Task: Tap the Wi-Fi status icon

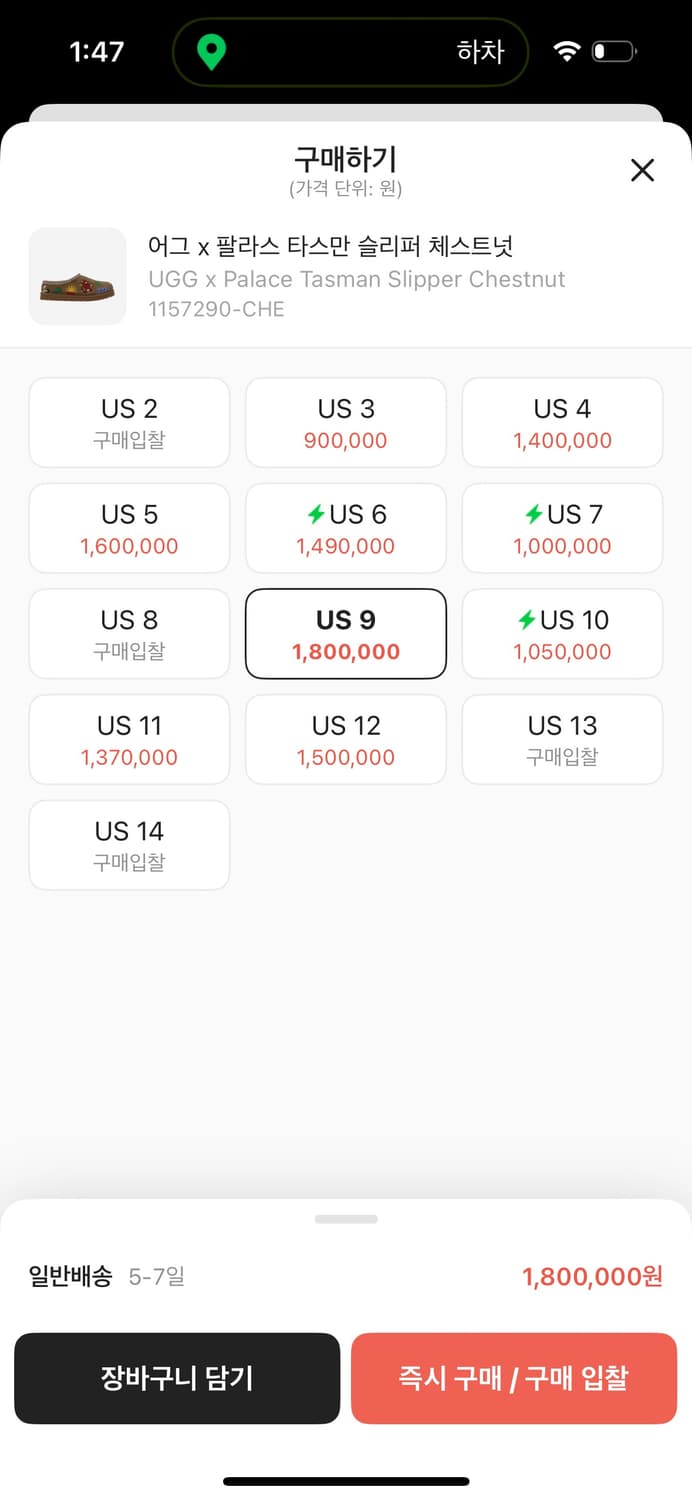Action: pos(566,52)
